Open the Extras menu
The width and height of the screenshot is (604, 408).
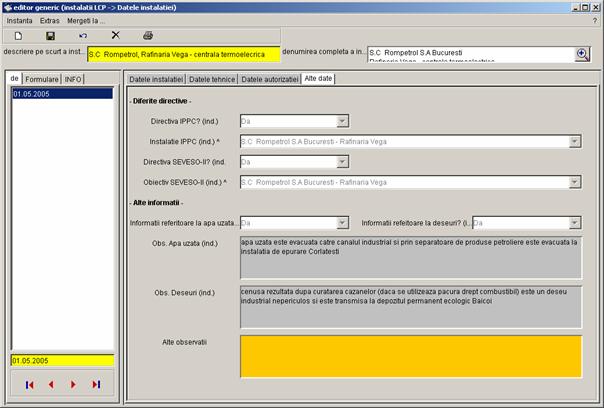(50, 20)
